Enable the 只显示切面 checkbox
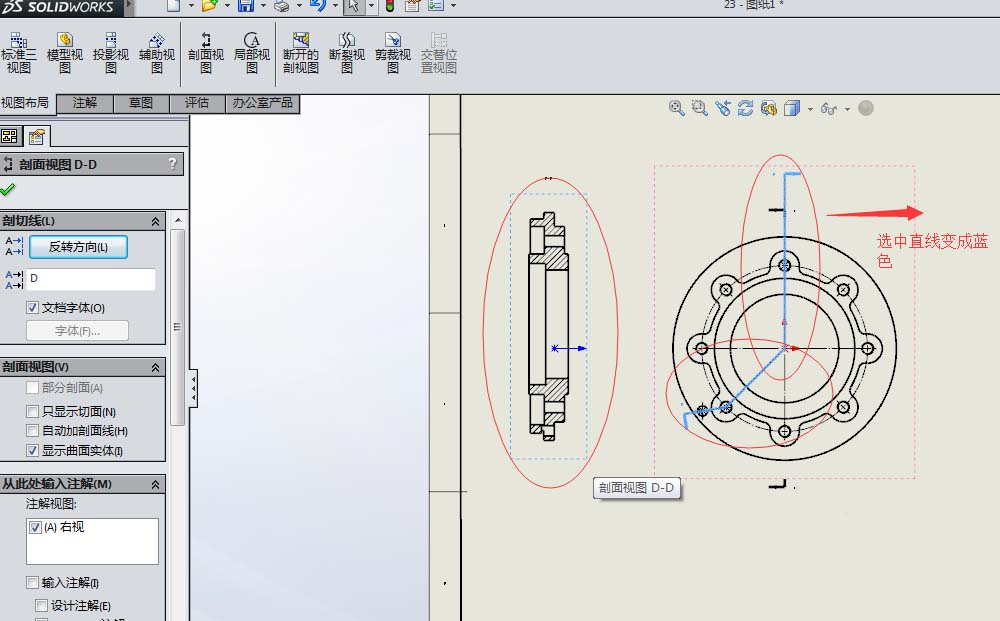Viewport: 1000px width, 621px height. coord(32,411)
